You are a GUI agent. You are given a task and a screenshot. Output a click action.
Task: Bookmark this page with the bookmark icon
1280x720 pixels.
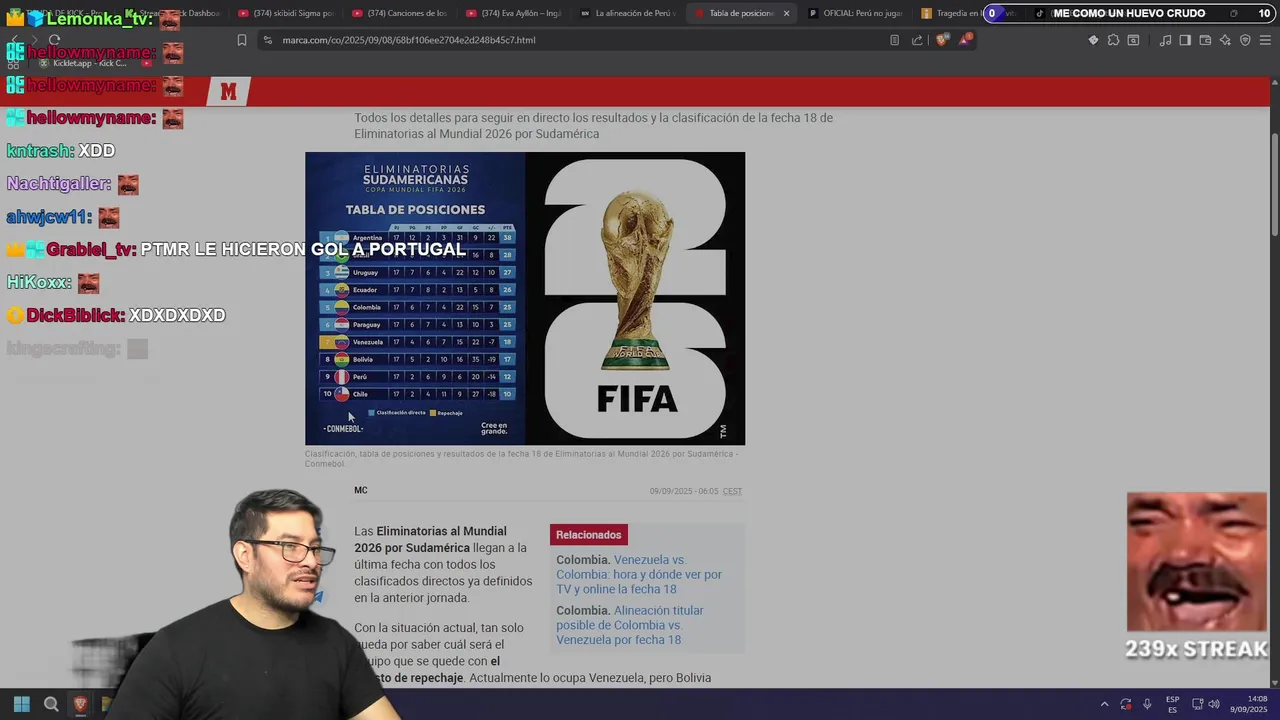[x=242, y=40]
